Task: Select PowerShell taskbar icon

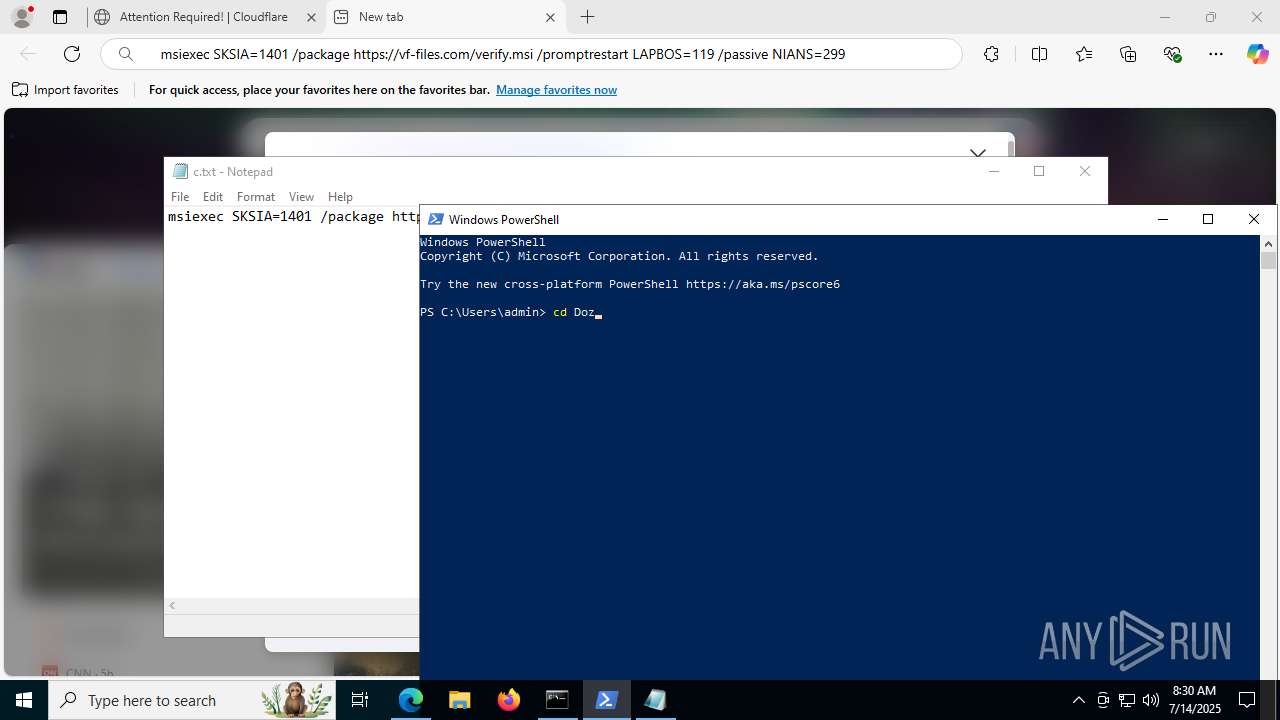Action: pos(606,700)
